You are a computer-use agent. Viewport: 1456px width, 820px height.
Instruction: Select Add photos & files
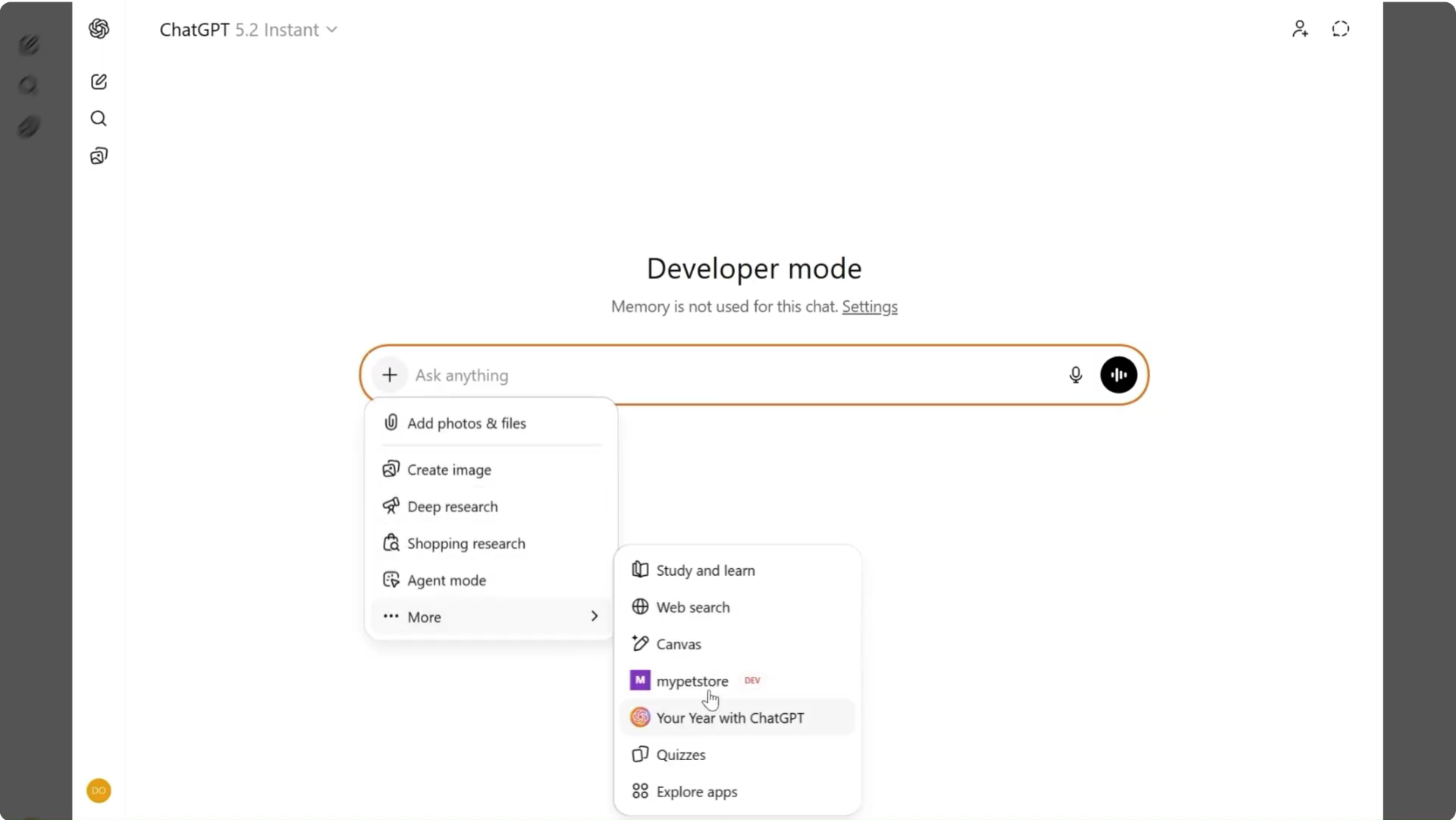click(466, 423)
